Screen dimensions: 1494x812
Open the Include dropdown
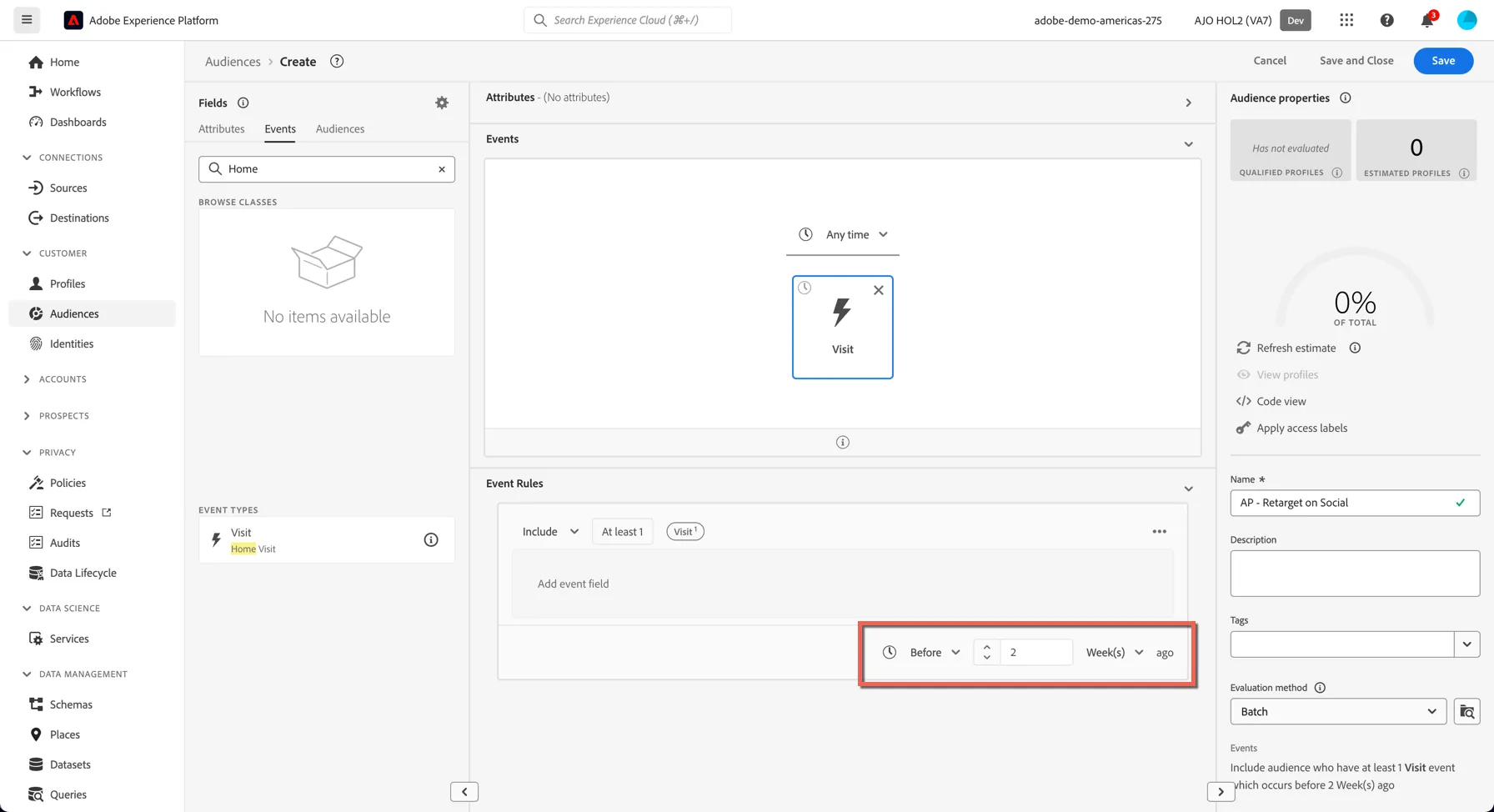pos(550,532)
